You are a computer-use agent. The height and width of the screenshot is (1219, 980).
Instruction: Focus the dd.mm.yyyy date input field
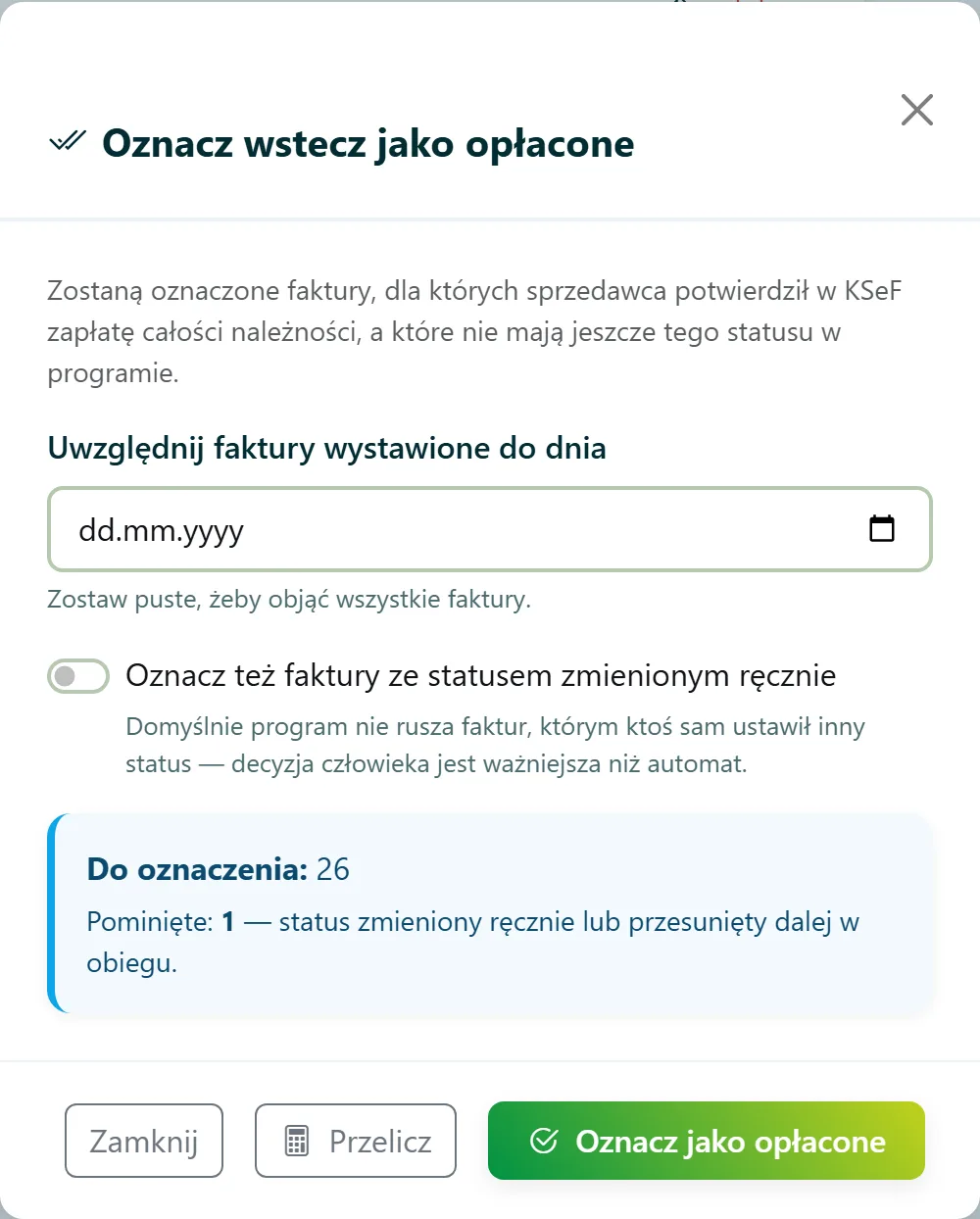coord(490,529)
